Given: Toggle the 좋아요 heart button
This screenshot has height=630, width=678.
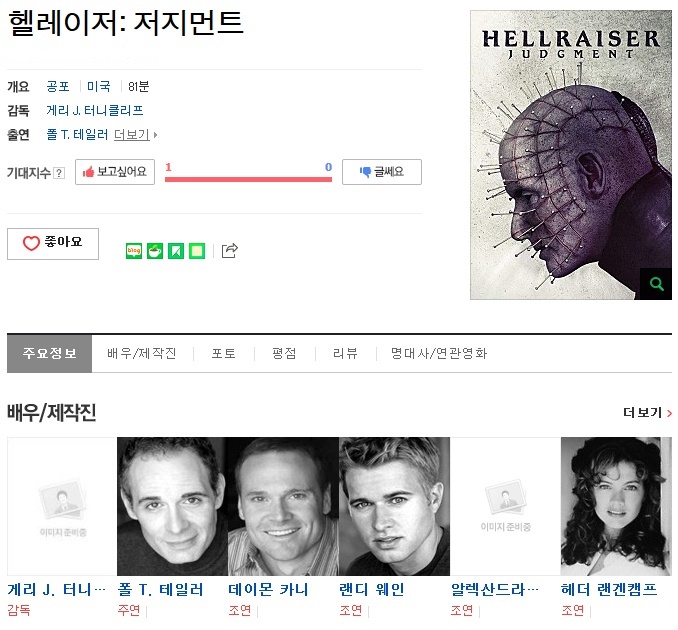Looking at the screenshot, I should pyautogui.click(x=53, y=244).
